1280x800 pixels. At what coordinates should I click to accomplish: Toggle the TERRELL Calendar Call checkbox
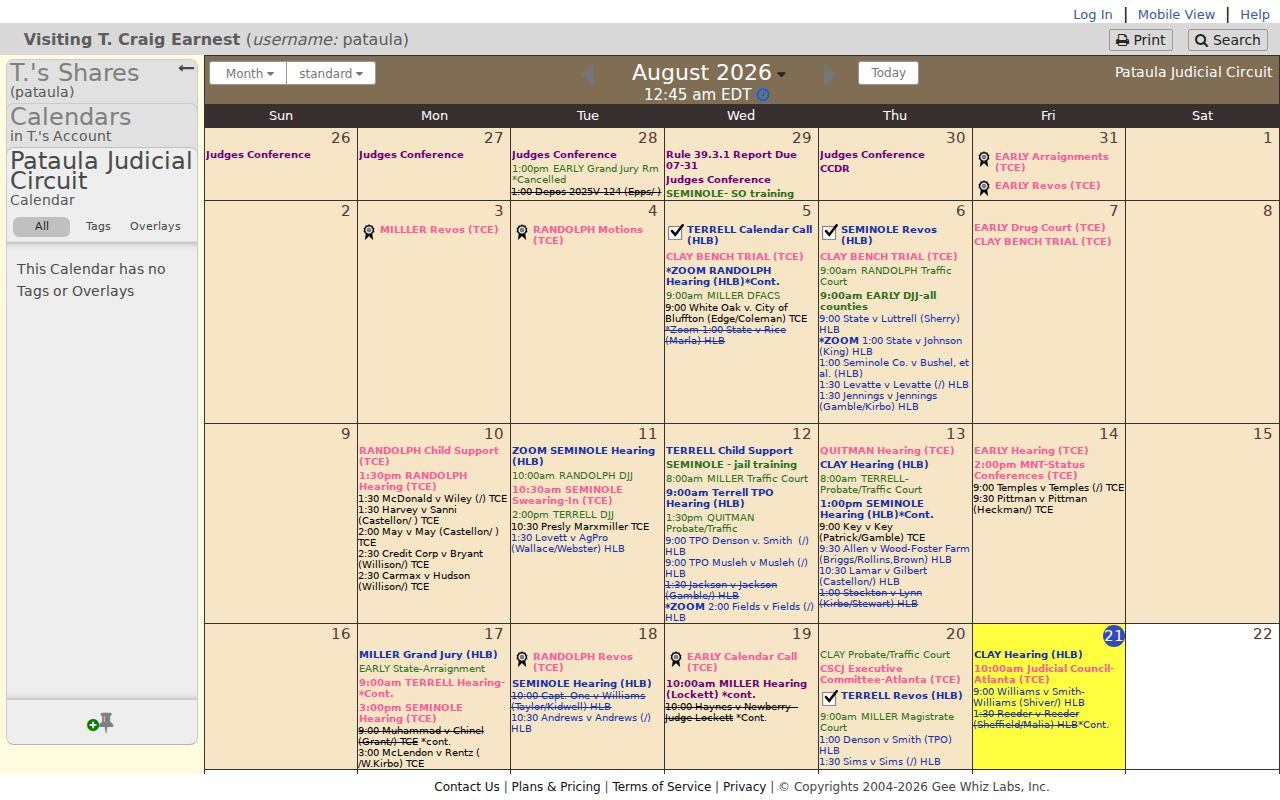(676, 232)
